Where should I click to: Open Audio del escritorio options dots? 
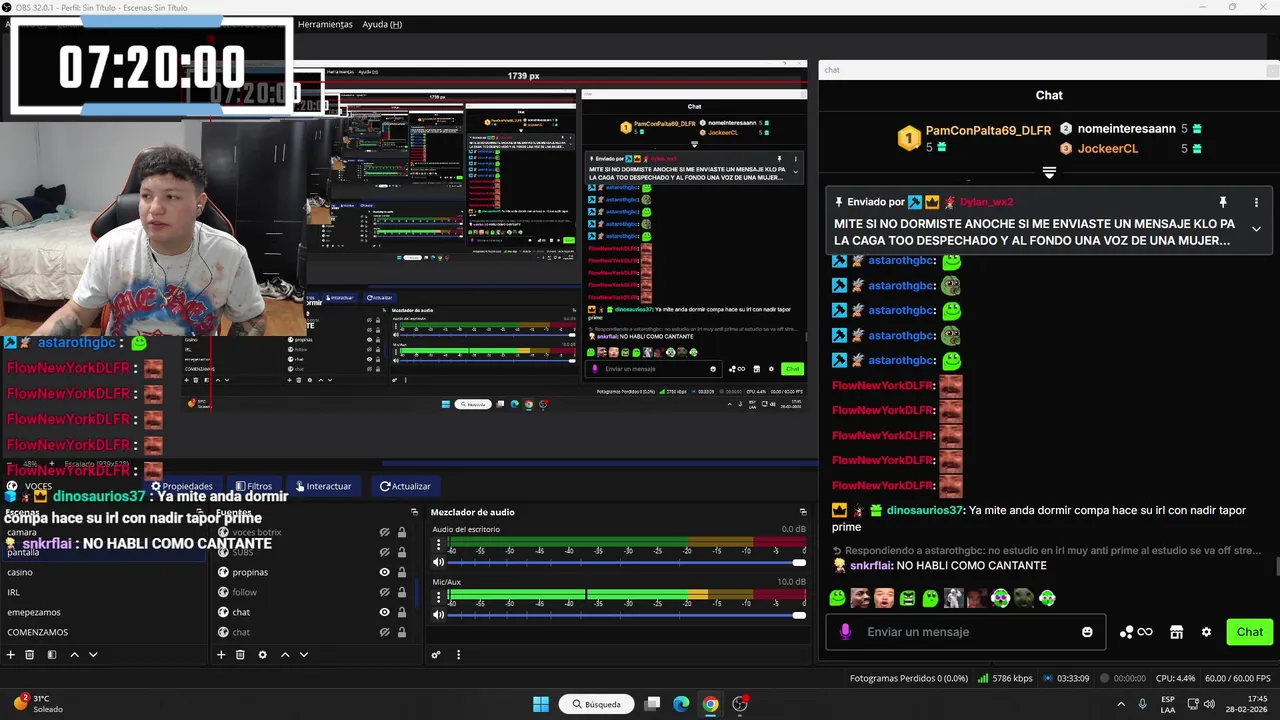[x=438, y=546]
